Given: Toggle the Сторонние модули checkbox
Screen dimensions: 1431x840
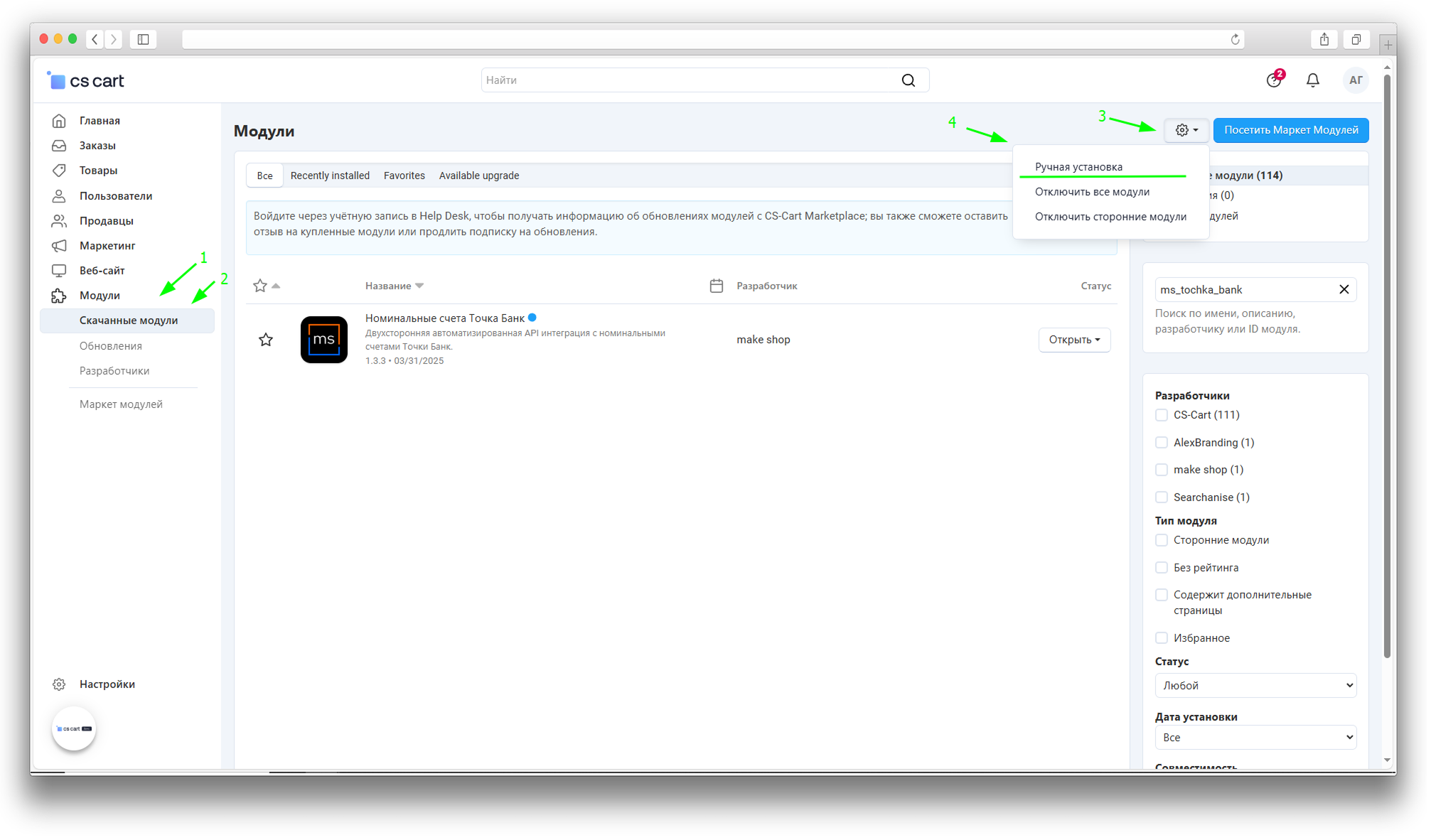Looking at the screenshot, I should (1162, 540).
